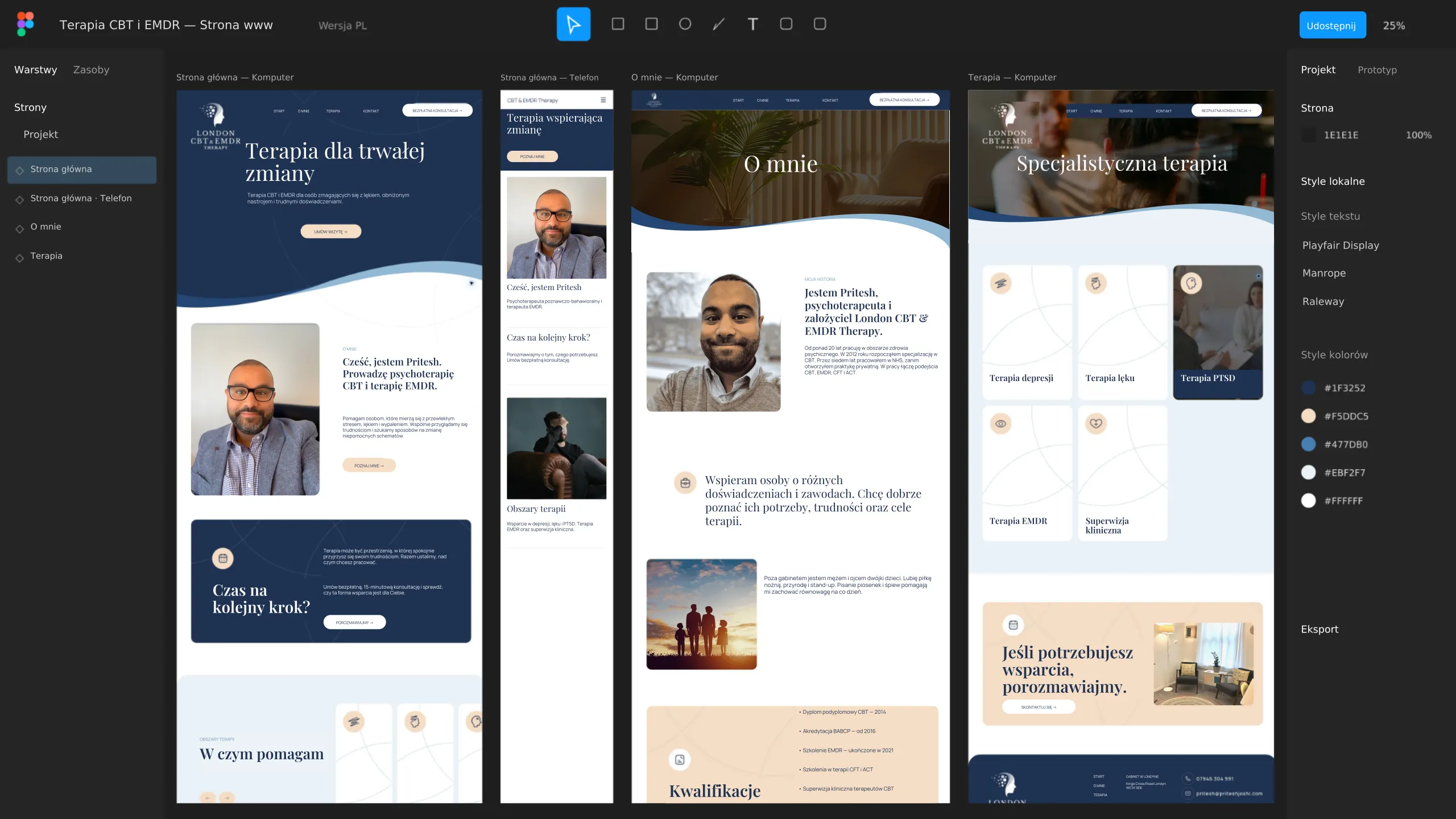The image size is (1456, 819).
Task: Click the hamburger menu in the Telefon frame
Action: 603,100
